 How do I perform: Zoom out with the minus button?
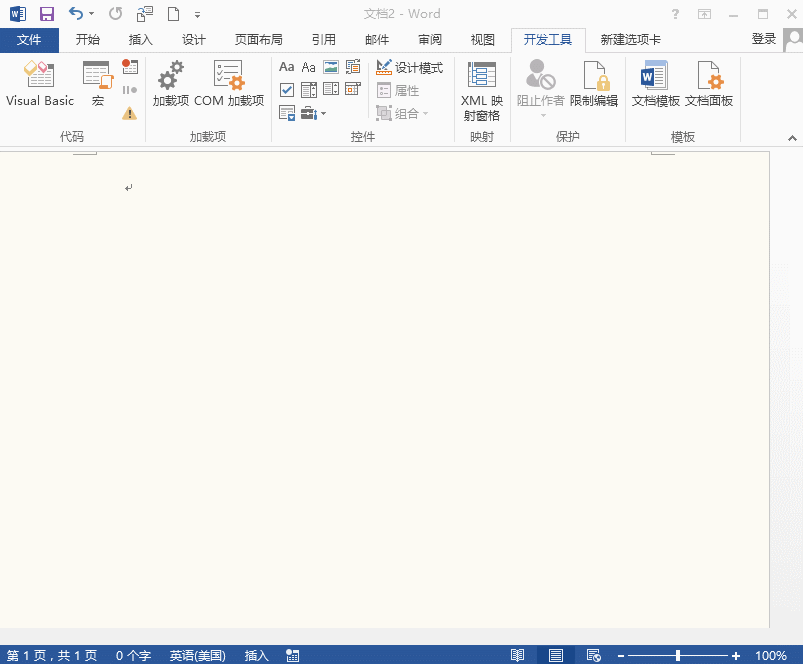(x=621, y=656)
